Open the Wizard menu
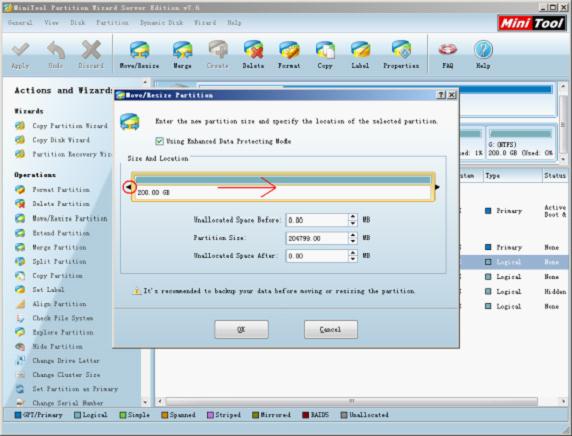The height and width of the screenshot is (436, 572). [205, 23]
